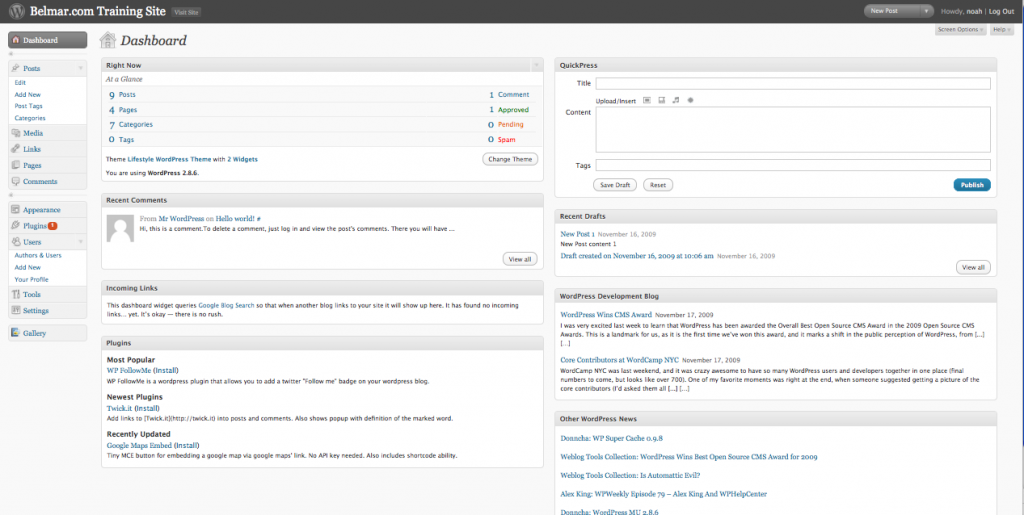Open the 2 Widgets link
1024x515 pixels.
242,159
